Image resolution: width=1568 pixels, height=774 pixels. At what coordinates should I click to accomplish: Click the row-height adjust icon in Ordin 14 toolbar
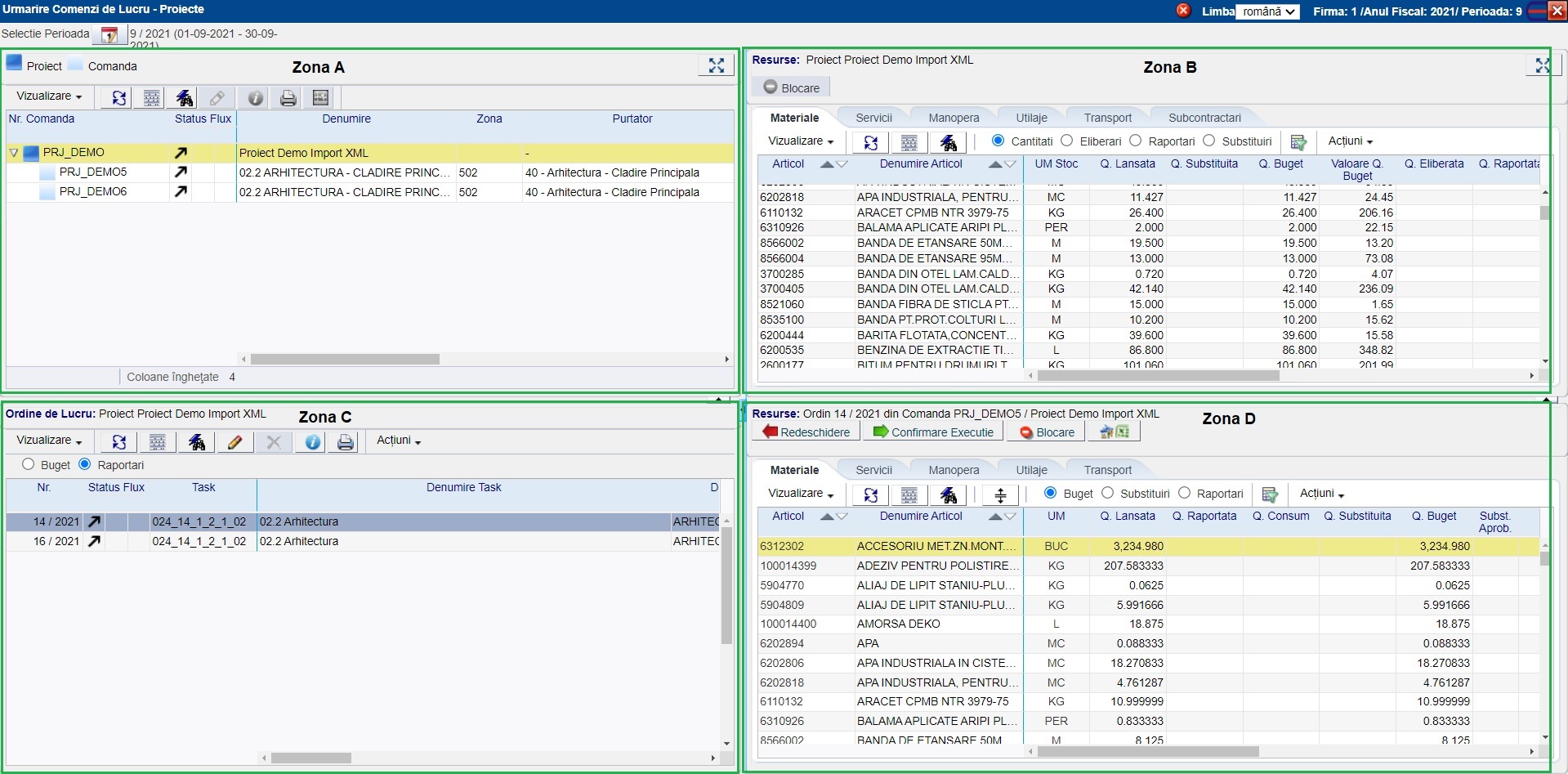tap(1000, 495)
